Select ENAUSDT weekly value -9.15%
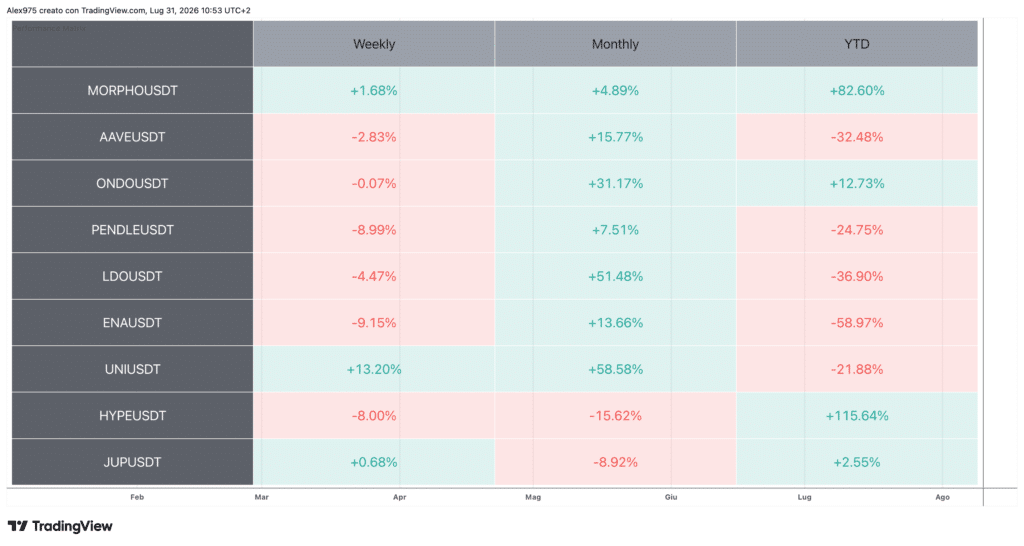 [x=374, y=323]
